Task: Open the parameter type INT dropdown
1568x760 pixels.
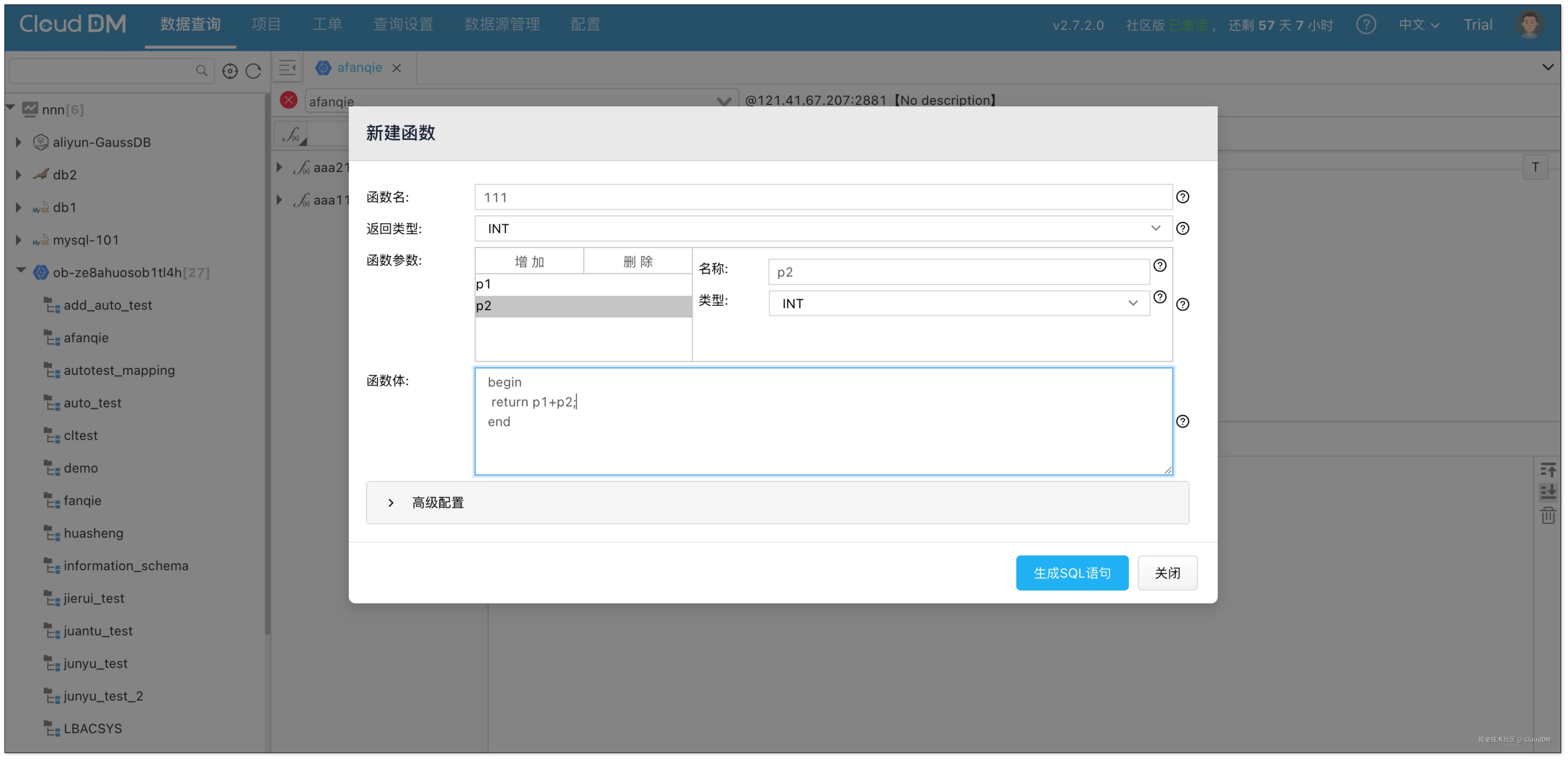Action: click(959, 303)
